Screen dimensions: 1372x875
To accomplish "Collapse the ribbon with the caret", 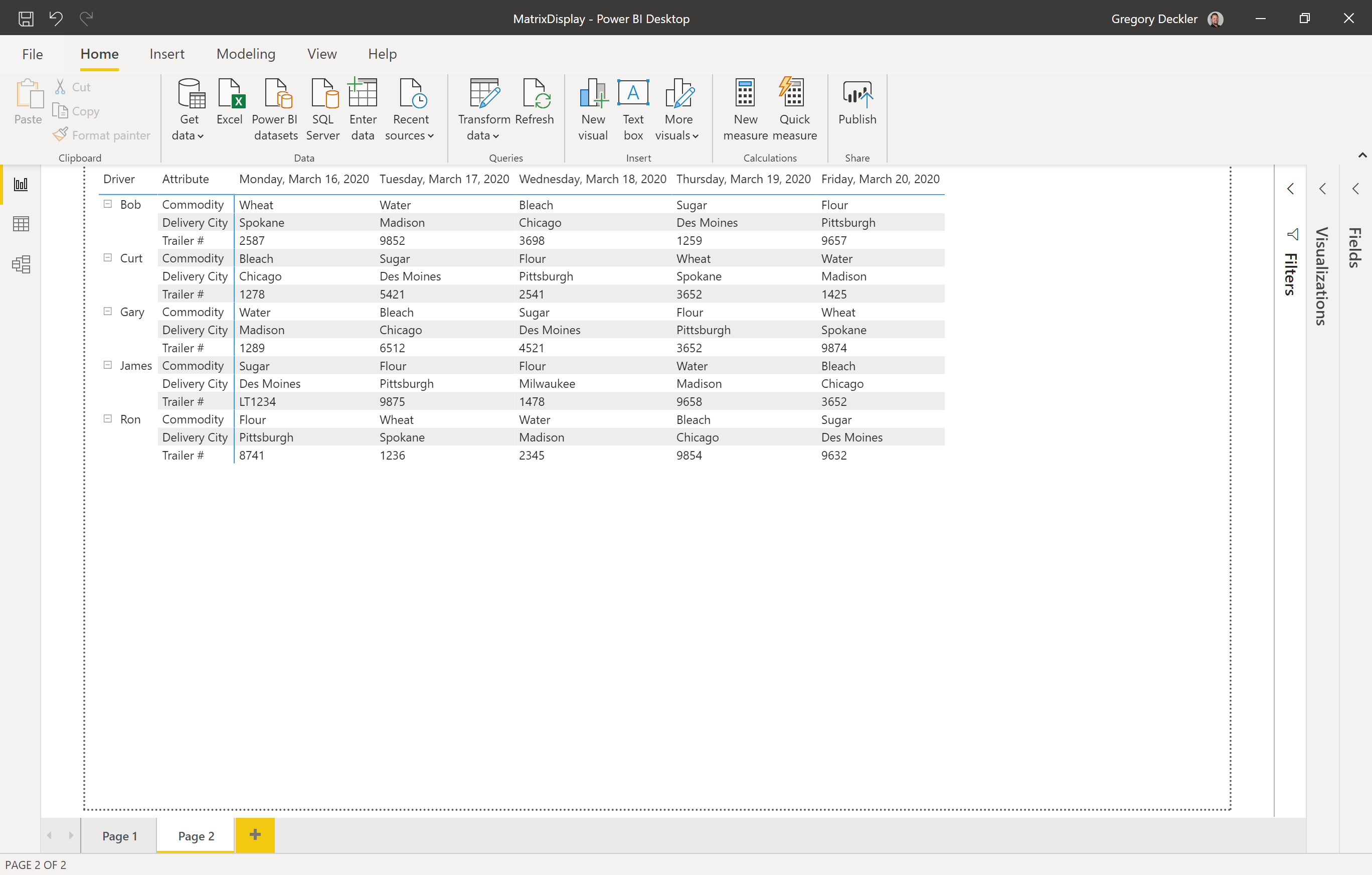I will pos(1362,155).
